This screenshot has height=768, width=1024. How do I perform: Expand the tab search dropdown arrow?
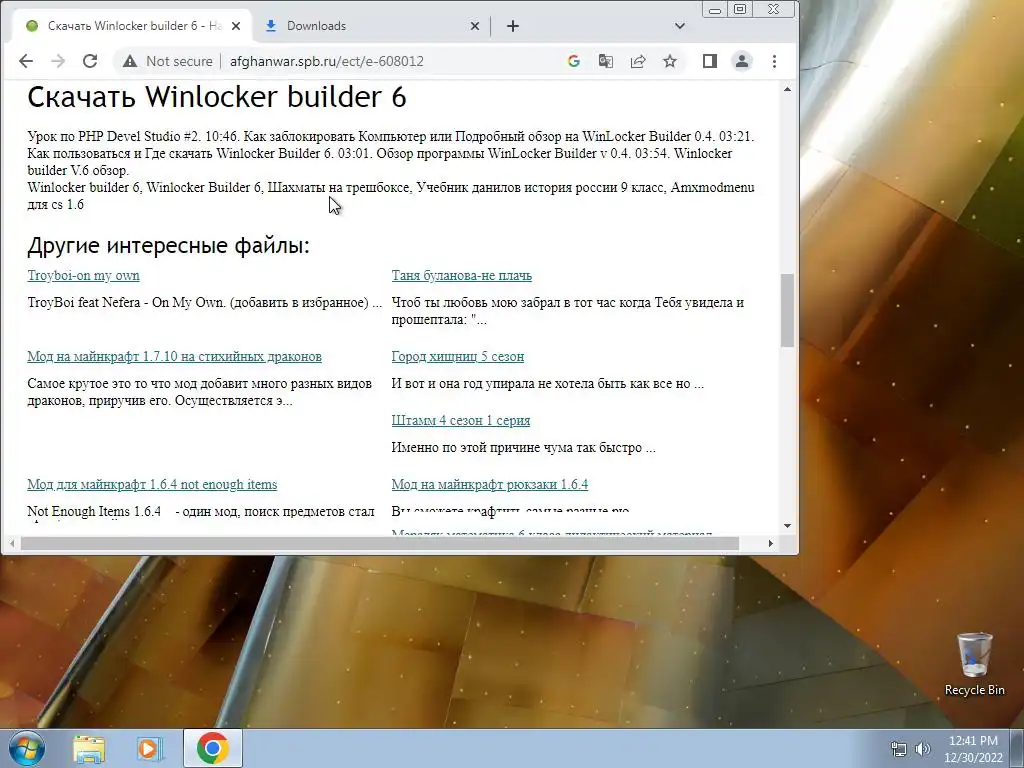680,26
